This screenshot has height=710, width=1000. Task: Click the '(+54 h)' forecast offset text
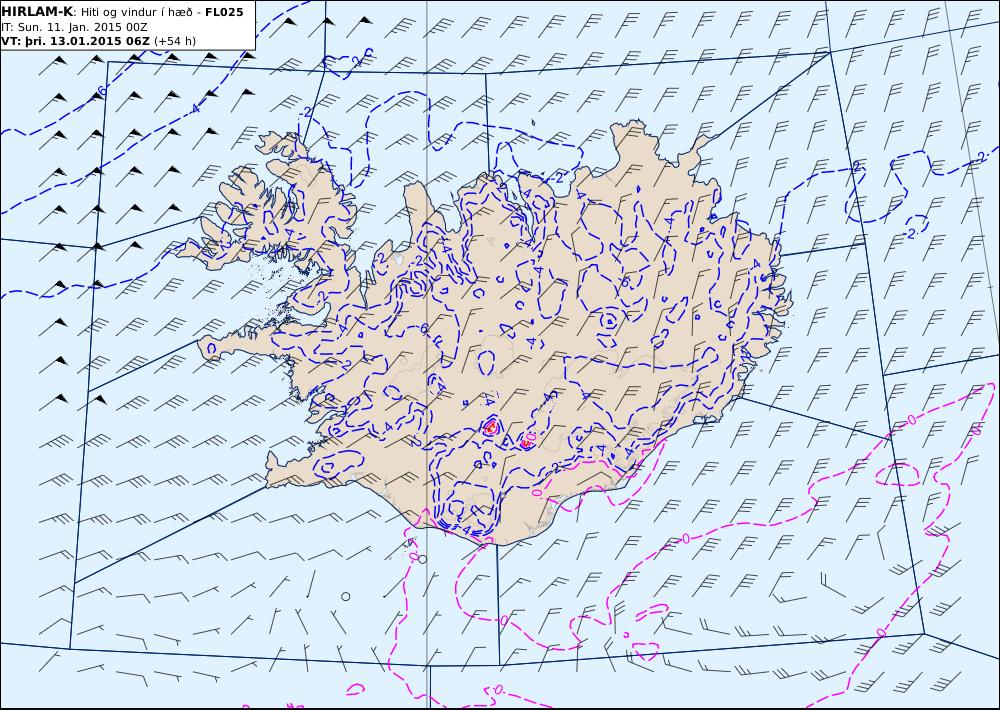coord(175,41)
